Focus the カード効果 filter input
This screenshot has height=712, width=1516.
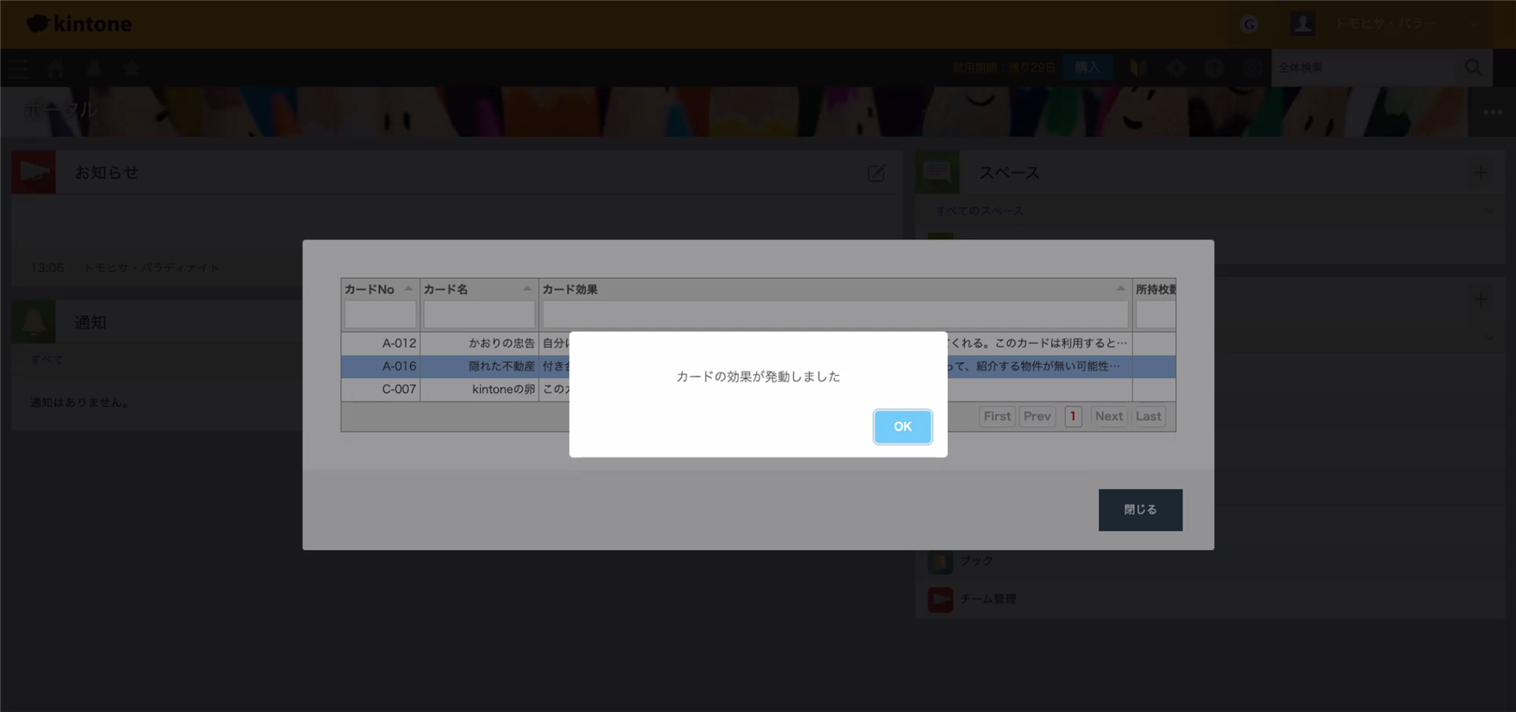[835, 315]
